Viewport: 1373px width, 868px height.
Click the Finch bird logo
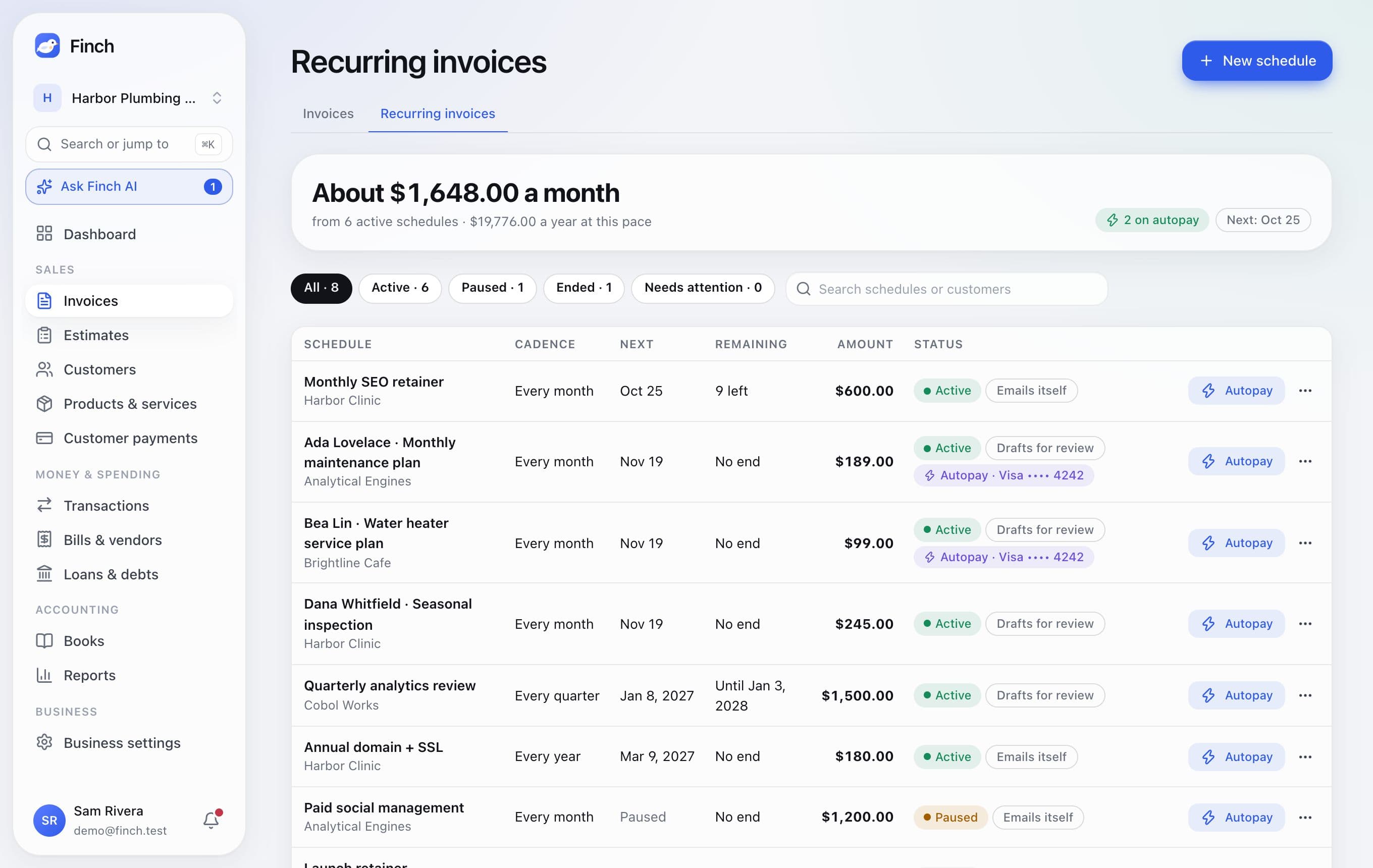pos(47,45)
